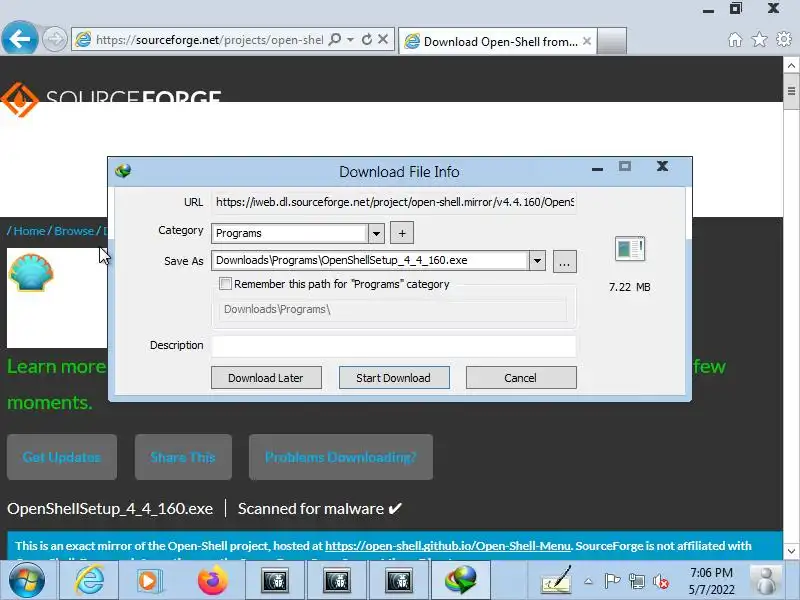Click the search magnifier in address bar
Image resolution: width=800 pixels, height=600 pixels.
click(x=335, y=39)
